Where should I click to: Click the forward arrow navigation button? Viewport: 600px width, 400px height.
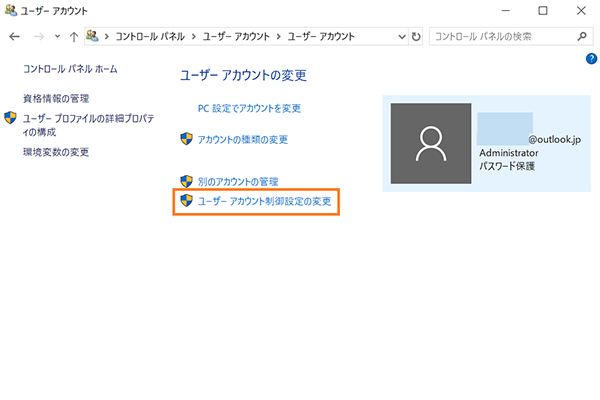coord(39,37)
